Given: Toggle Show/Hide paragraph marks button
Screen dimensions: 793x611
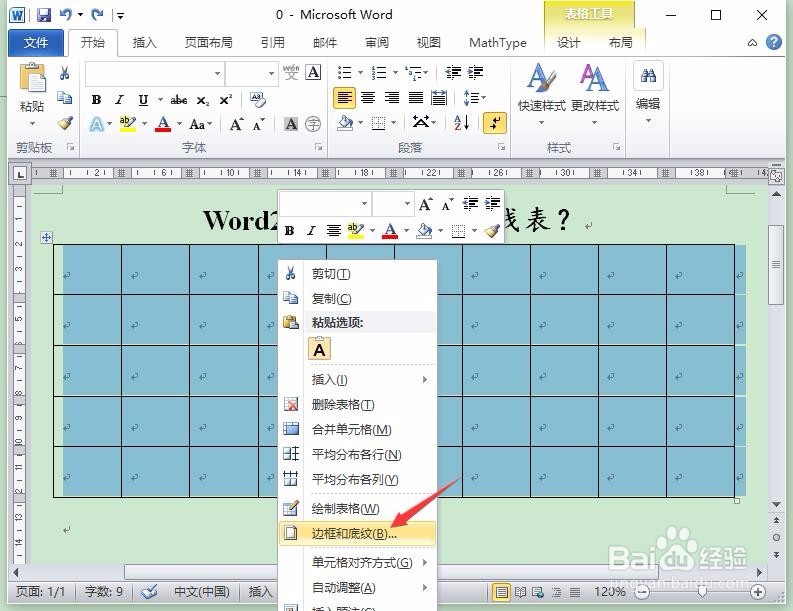Looking at the screenshot, I should pyautogui.click(x=495, y=123).
